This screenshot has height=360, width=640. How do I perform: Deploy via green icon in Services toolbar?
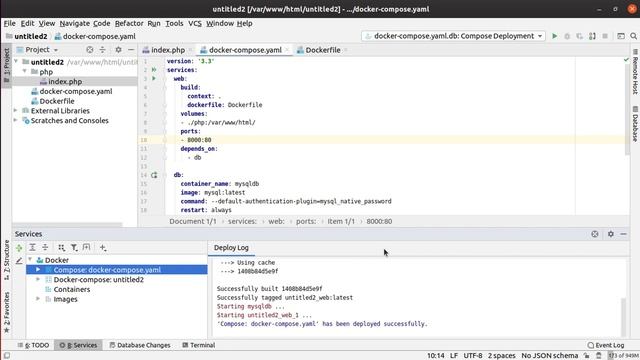click(19, 247)
